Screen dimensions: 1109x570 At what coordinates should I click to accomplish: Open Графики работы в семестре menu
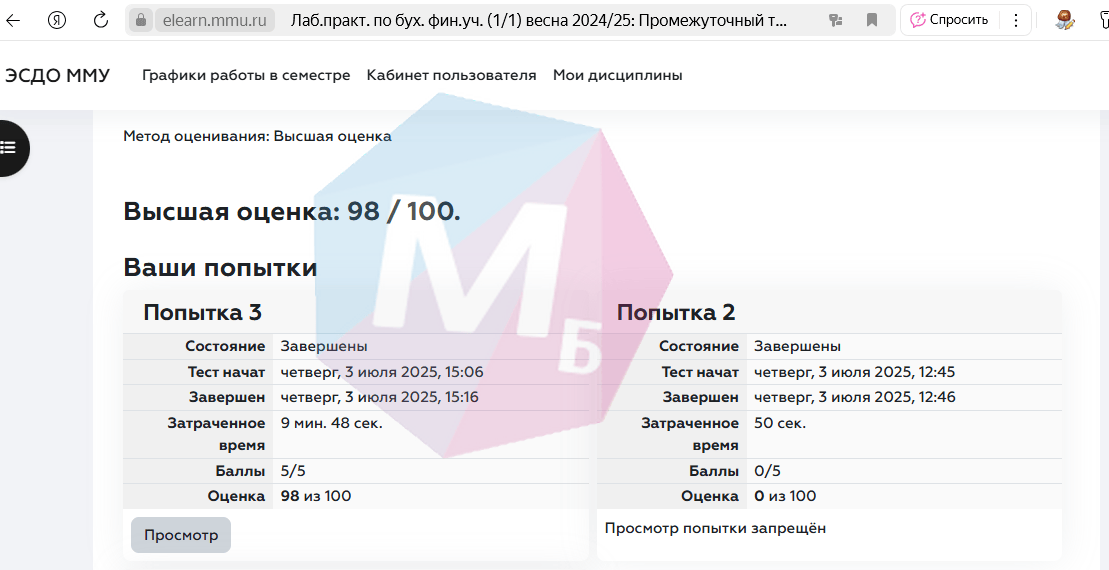[x=246, y=75]
